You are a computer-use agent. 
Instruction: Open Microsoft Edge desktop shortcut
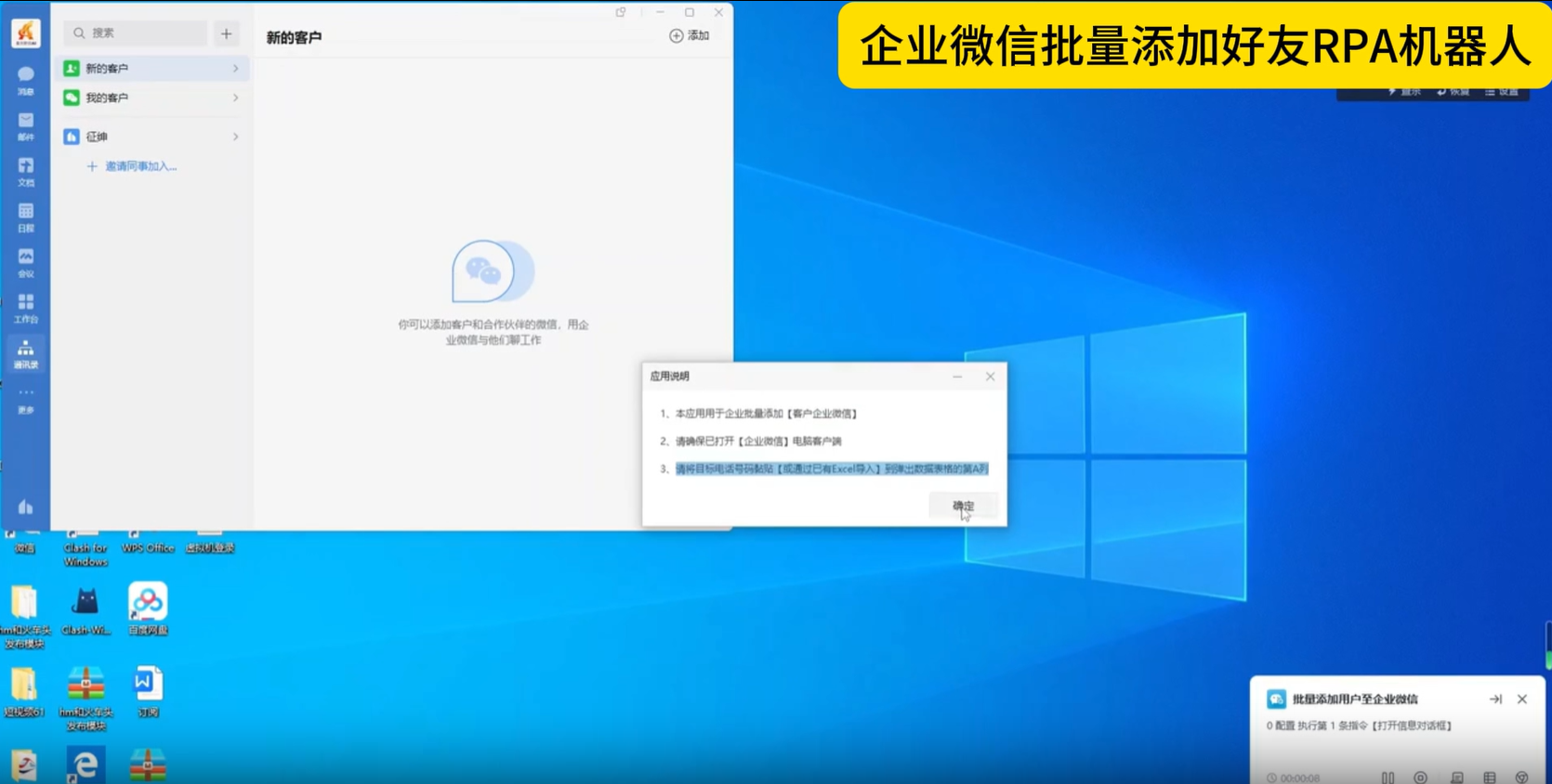85,764
